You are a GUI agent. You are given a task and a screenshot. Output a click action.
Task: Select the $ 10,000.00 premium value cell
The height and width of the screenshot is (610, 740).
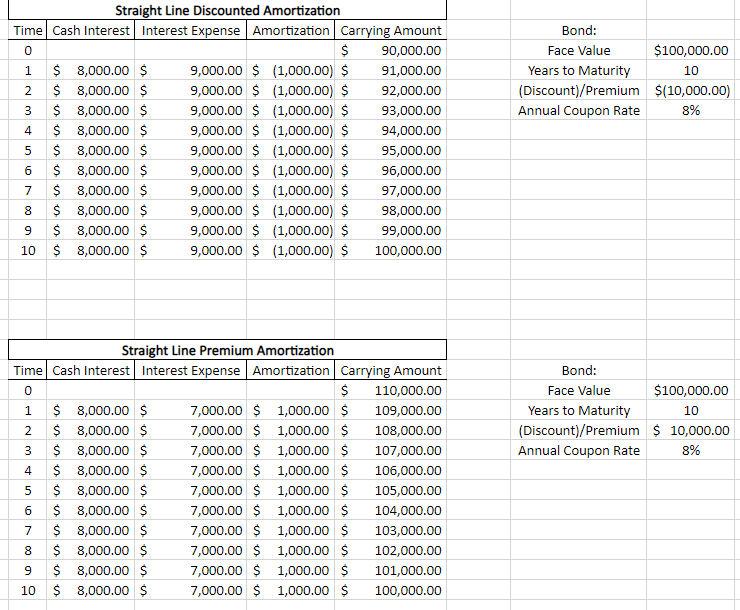click(691, 430)
